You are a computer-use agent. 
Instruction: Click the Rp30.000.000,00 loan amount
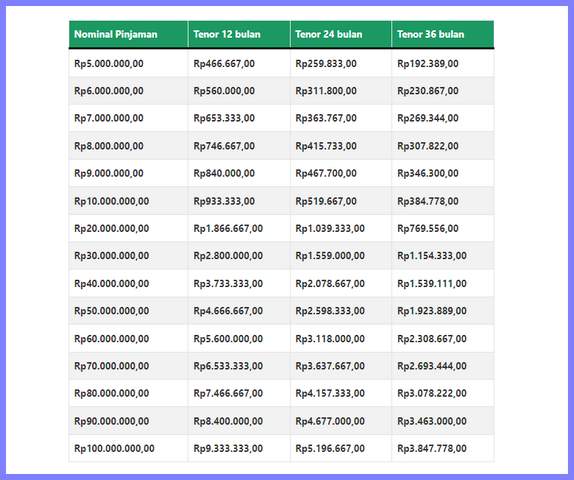112,256
